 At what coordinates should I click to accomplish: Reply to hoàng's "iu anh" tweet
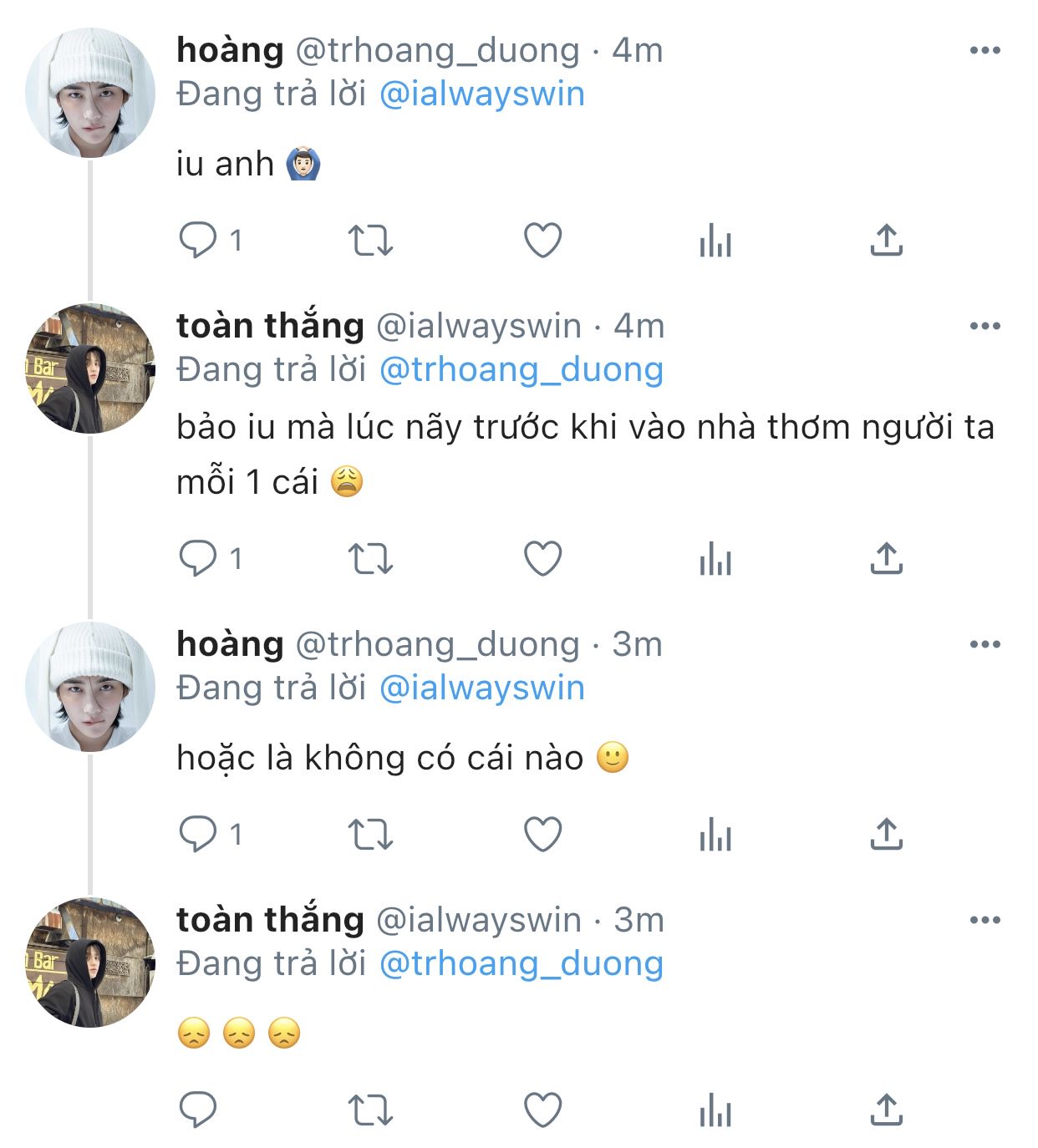pos(198,241)
